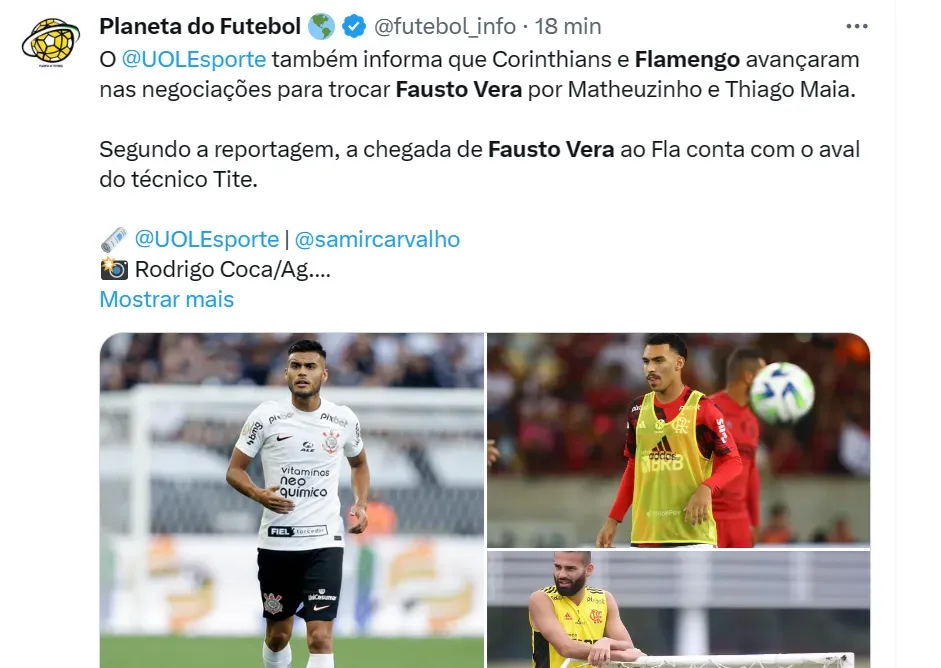Open the three-dot more options menu
Viewport: 941px width, 668px height.
[856, 26]
